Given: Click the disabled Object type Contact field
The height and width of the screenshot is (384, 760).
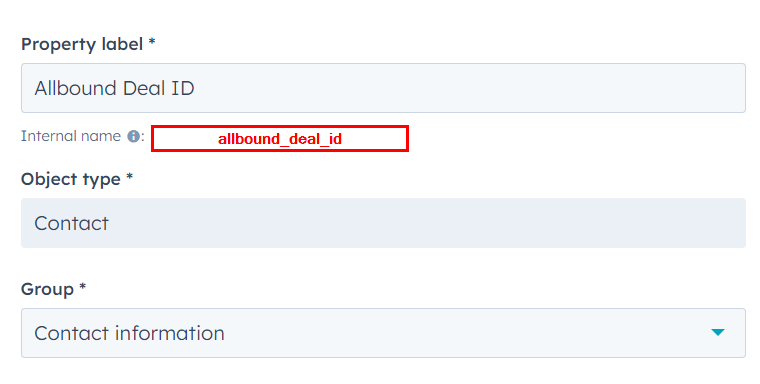Looking at the screenshot, I should pos(383,223).
